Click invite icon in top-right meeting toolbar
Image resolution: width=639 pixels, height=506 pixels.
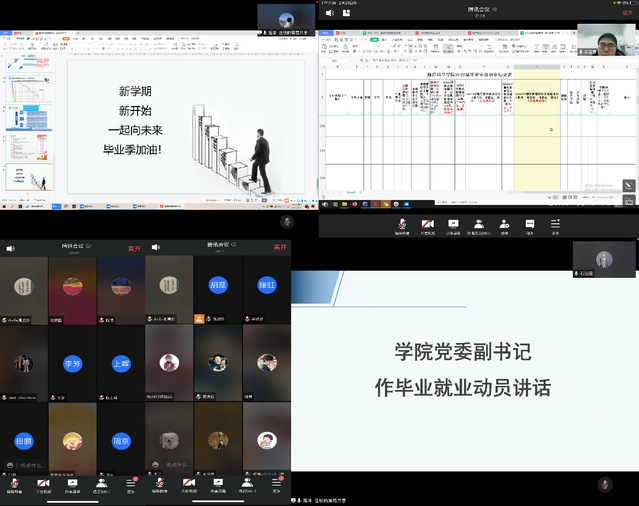pyautogui.click(x=505, y=223)
